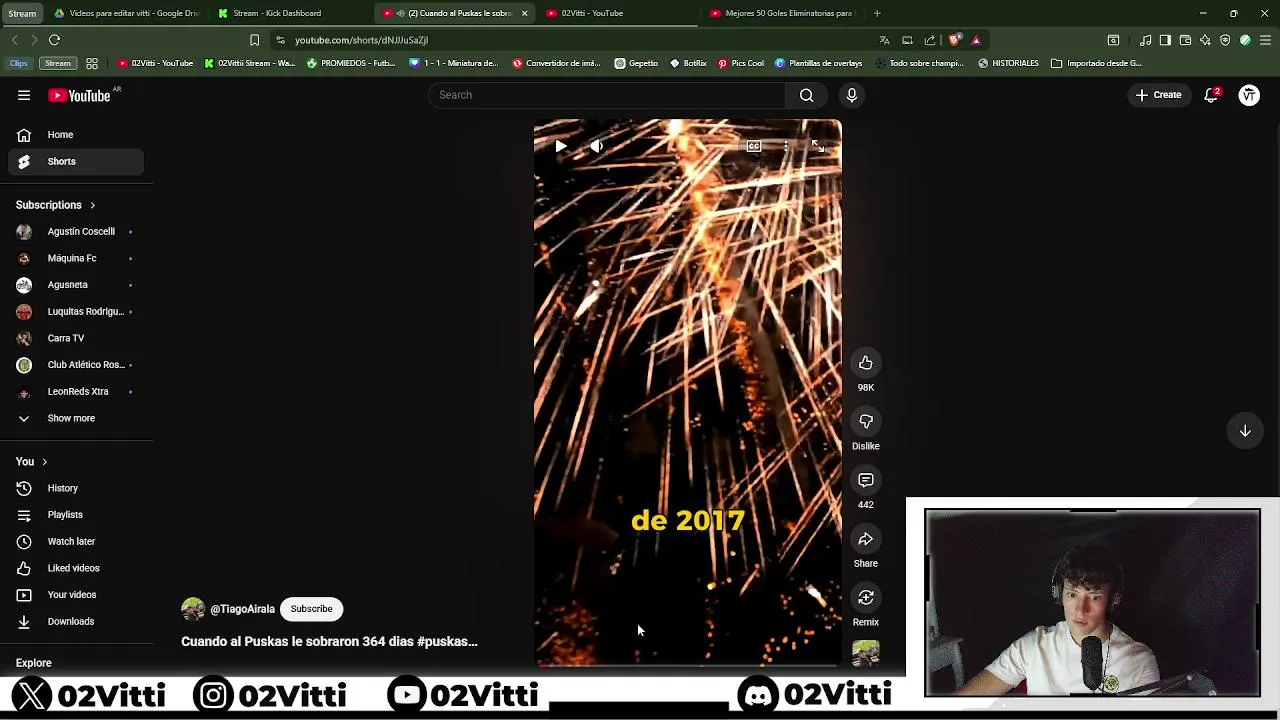Go to next Short with down arrow

[x=1245, y=431]
